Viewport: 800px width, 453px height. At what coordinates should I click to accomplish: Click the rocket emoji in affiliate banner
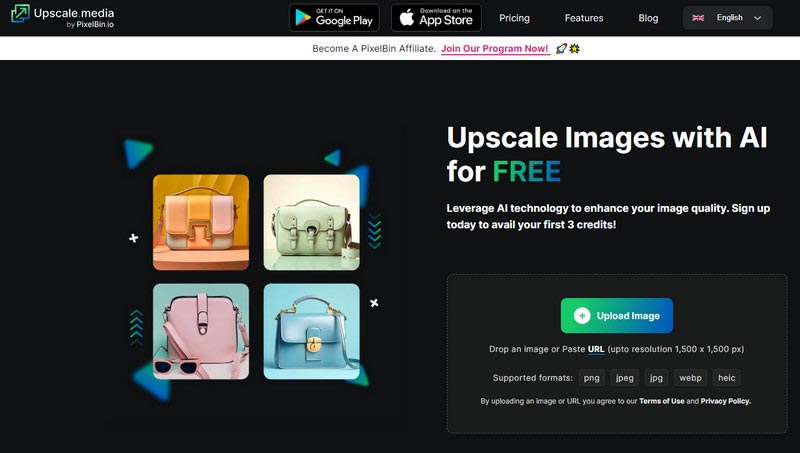coord(563,48)
